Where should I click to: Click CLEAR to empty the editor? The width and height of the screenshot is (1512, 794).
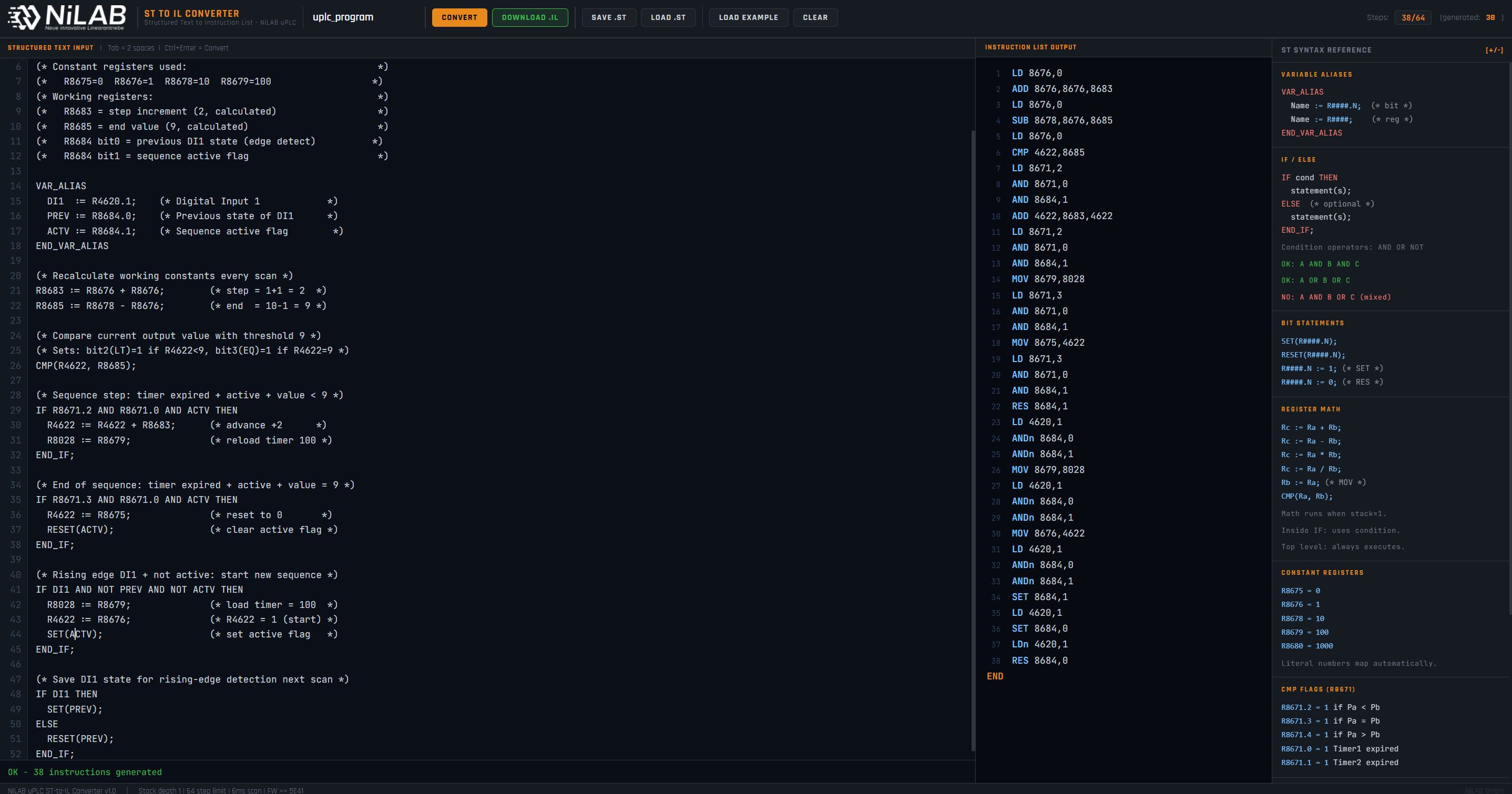(815, 18)
